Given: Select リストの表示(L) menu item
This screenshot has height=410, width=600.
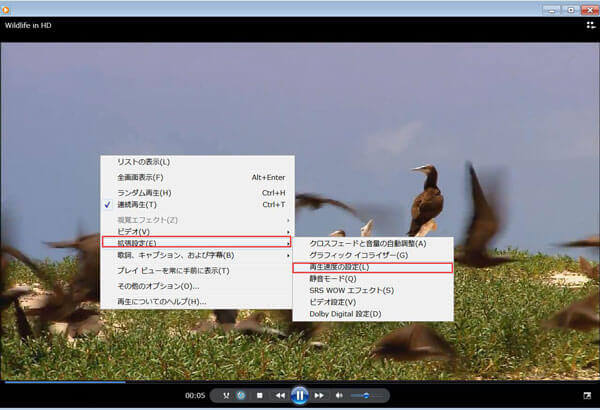Looking at the screenshot, I should [197, 162].
